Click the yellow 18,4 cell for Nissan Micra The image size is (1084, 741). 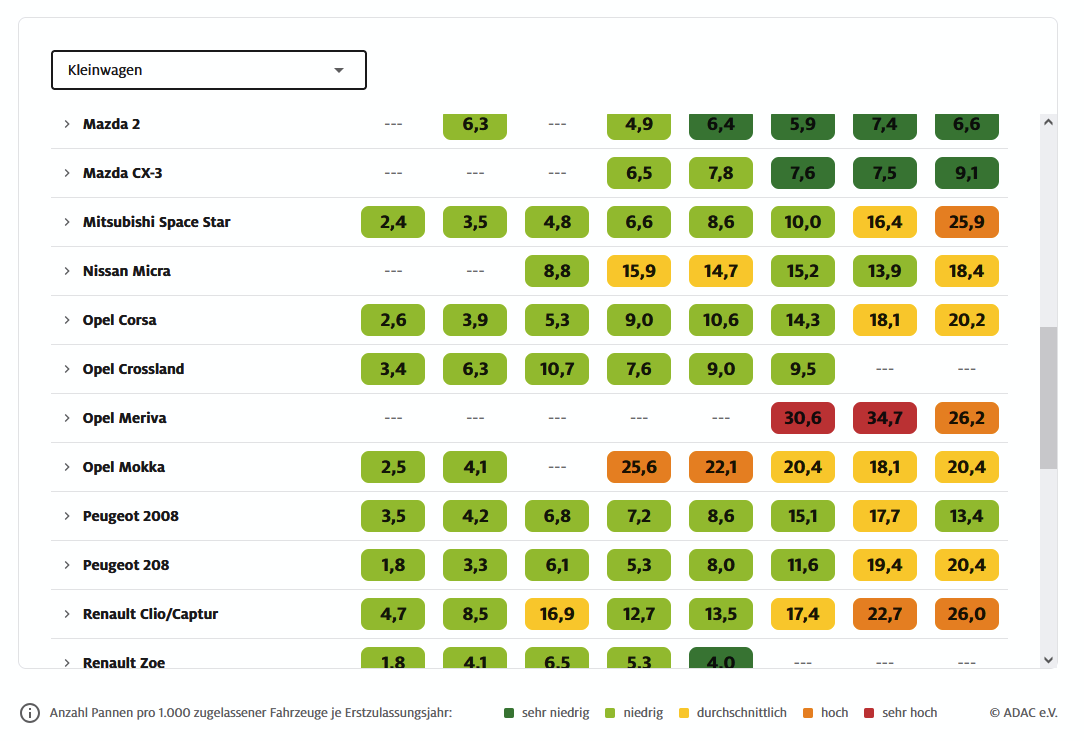966,271
